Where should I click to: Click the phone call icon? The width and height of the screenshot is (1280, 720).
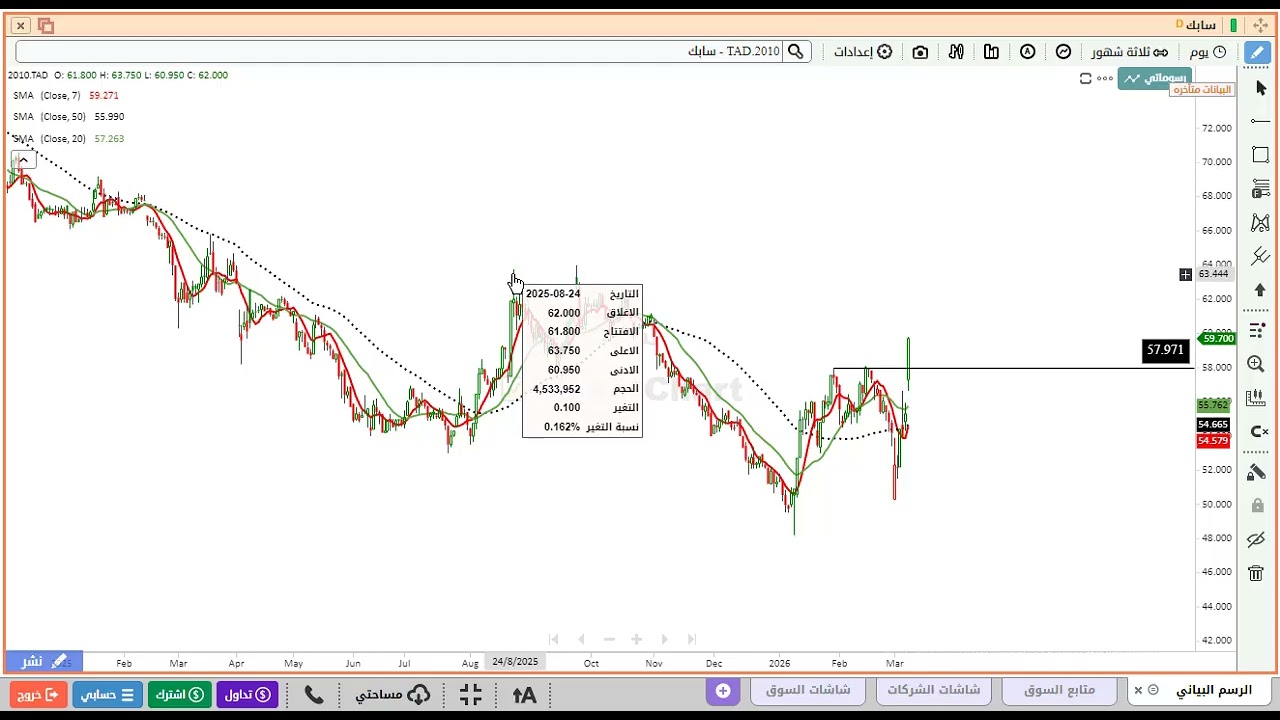pos(313,694)
